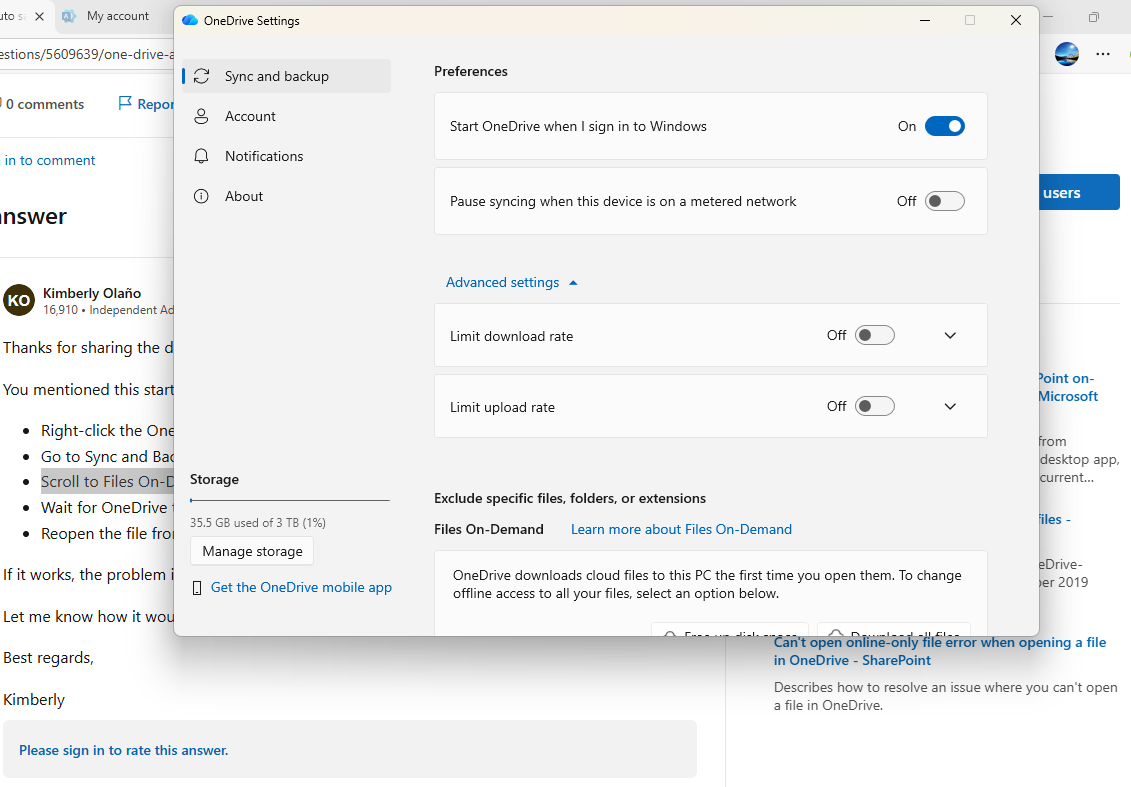Turn on Limit upload rate
The image size is (1131, 787).
coord(874,406)
